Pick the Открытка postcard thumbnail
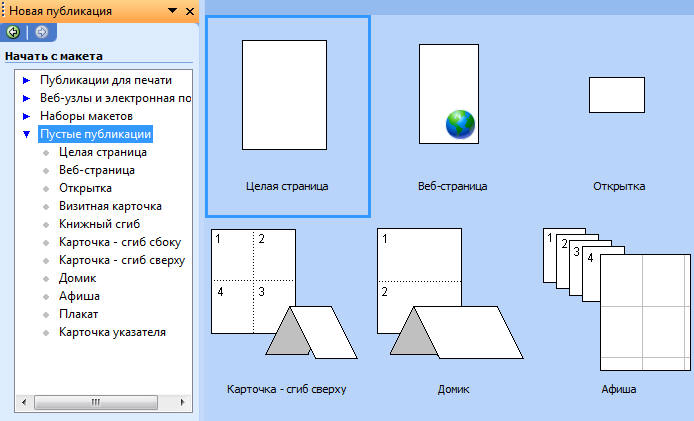The width and height of the screenshot is (694, 421). 617,95
